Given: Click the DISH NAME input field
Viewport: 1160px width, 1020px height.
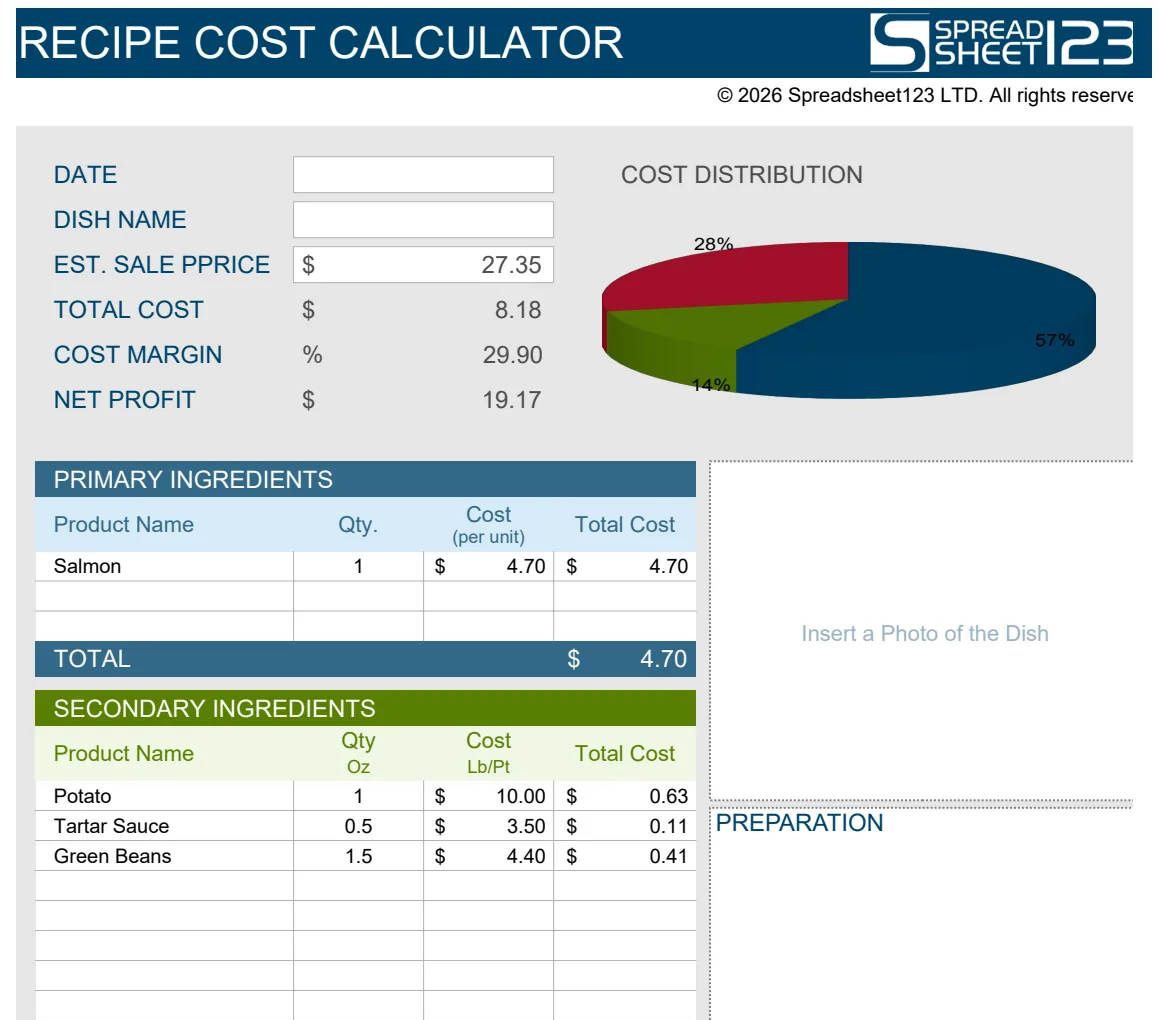Looking at the screenshot, I should pos(423,220).
